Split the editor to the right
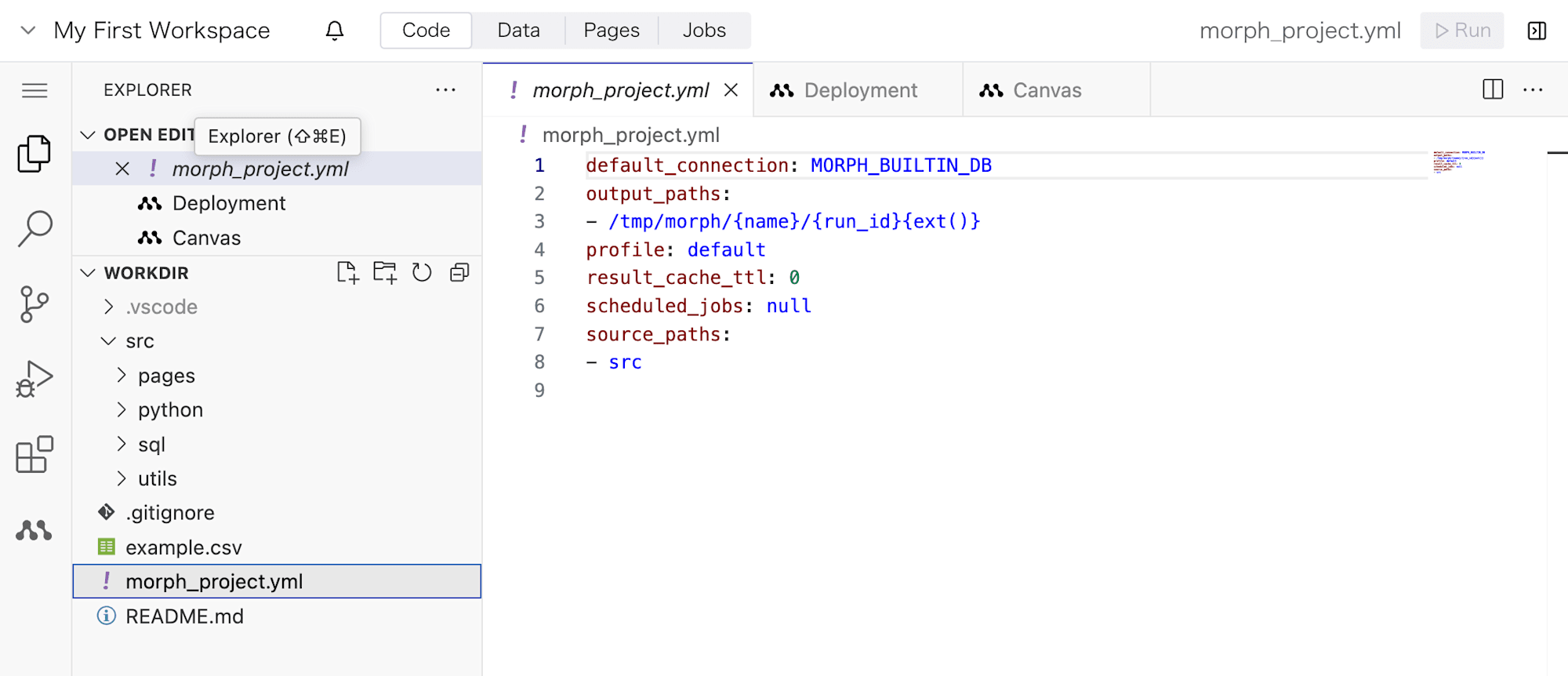Screen dimensions: 1568x676 pos(1493,90)
